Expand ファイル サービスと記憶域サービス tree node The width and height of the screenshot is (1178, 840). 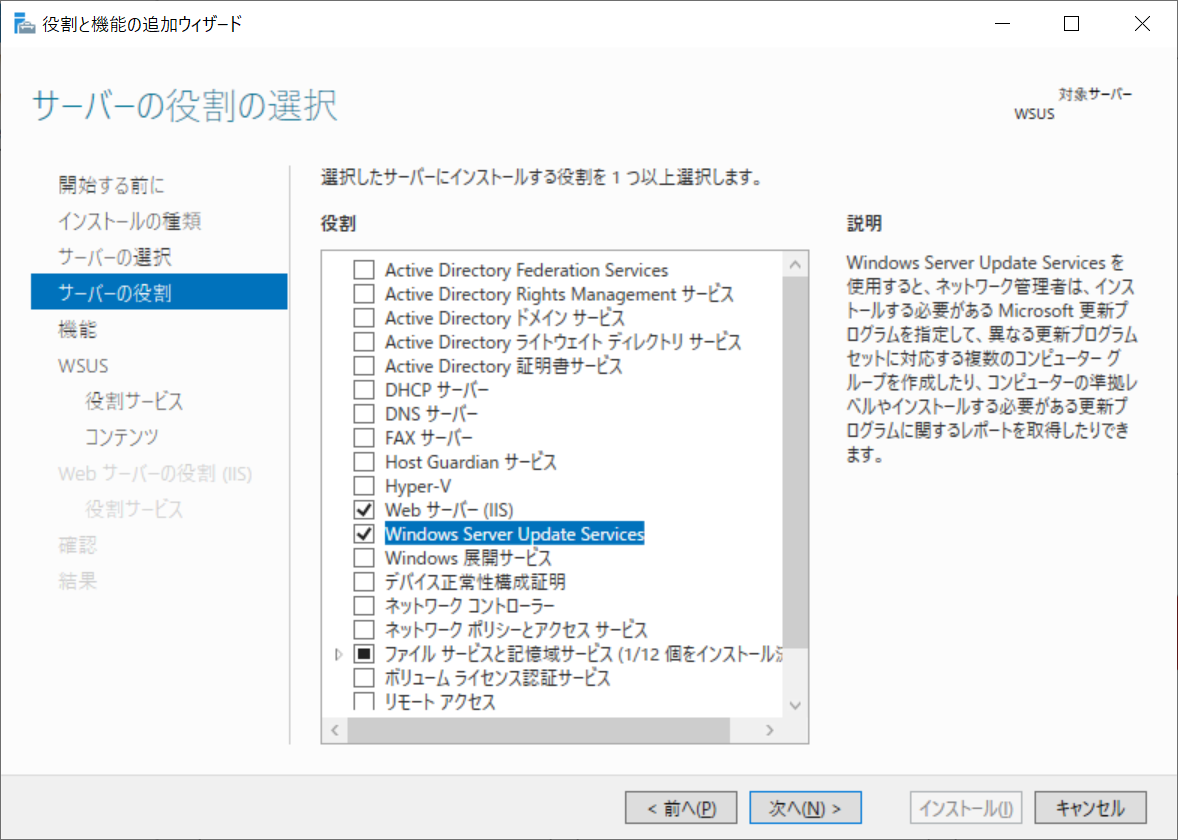339,654
